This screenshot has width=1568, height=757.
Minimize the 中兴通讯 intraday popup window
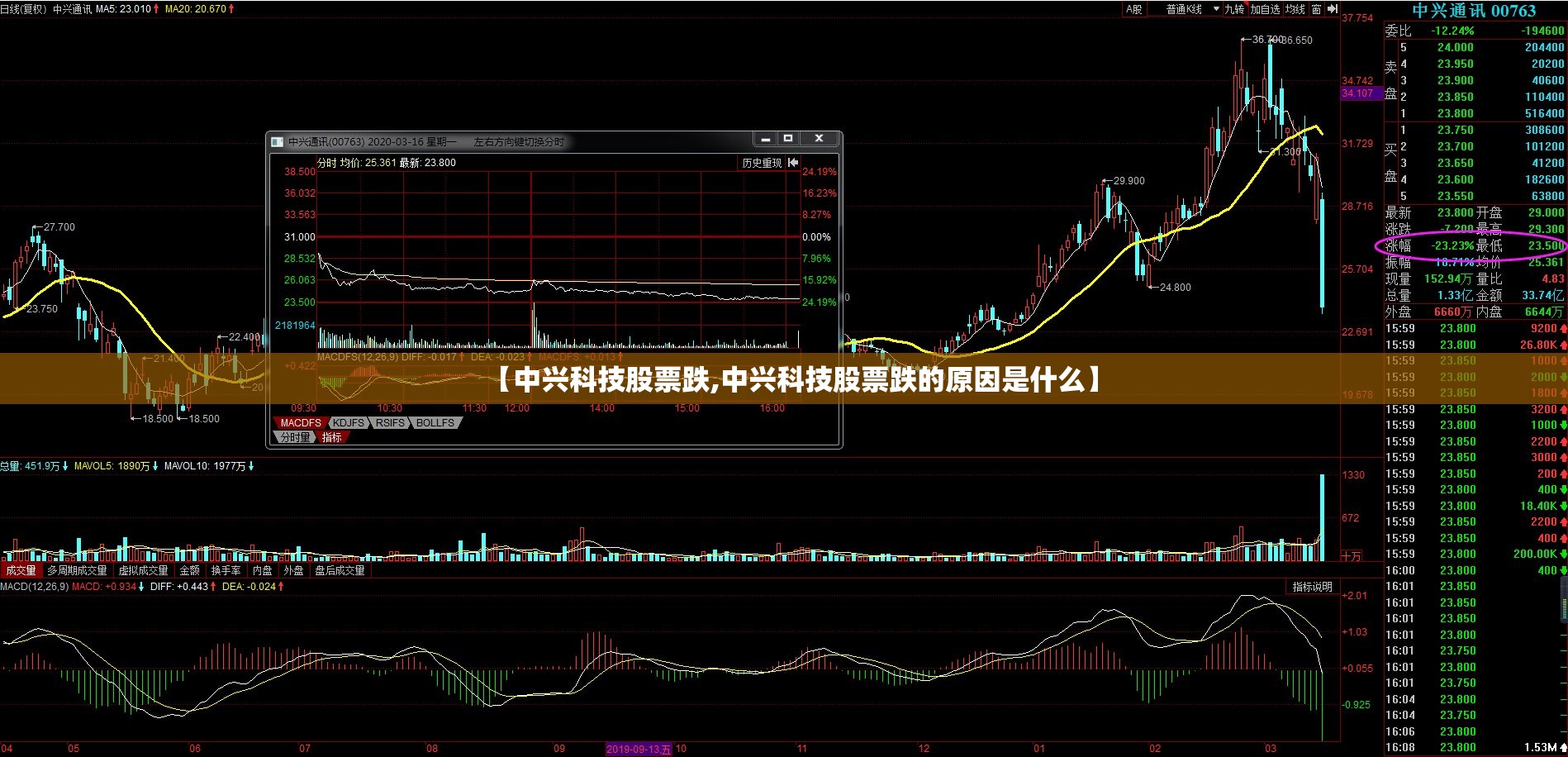coord(766,139)
